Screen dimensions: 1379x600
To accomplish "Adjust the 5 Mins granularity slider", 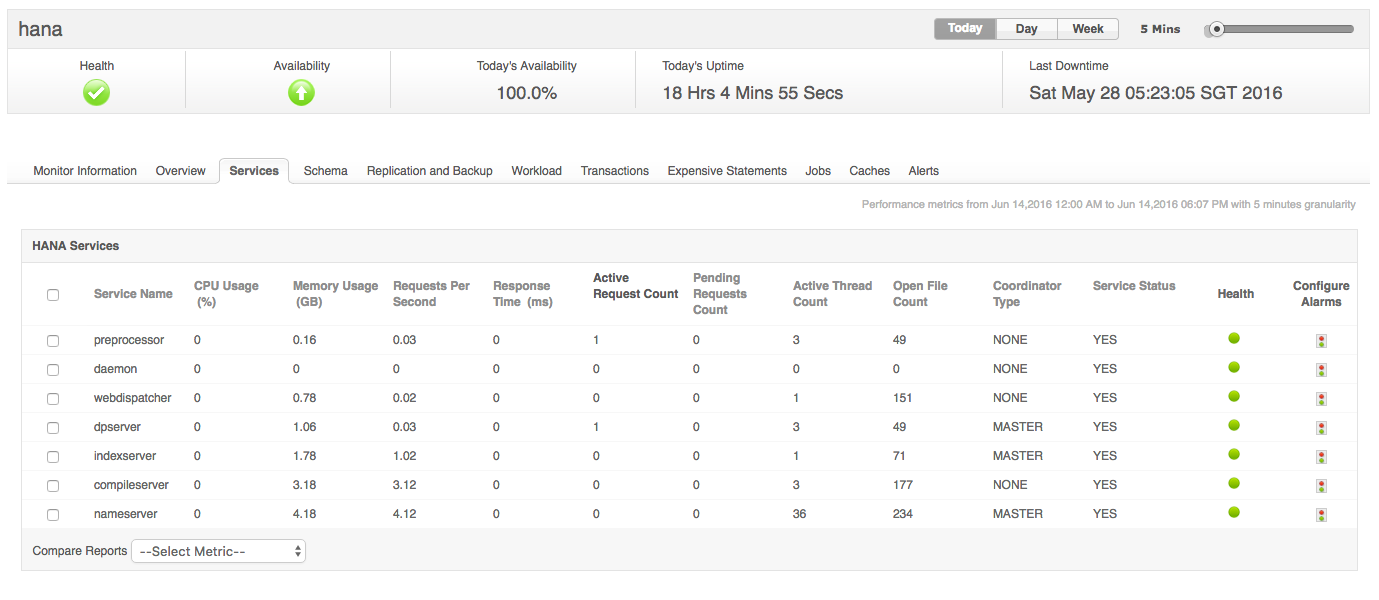I will 1217,29.
